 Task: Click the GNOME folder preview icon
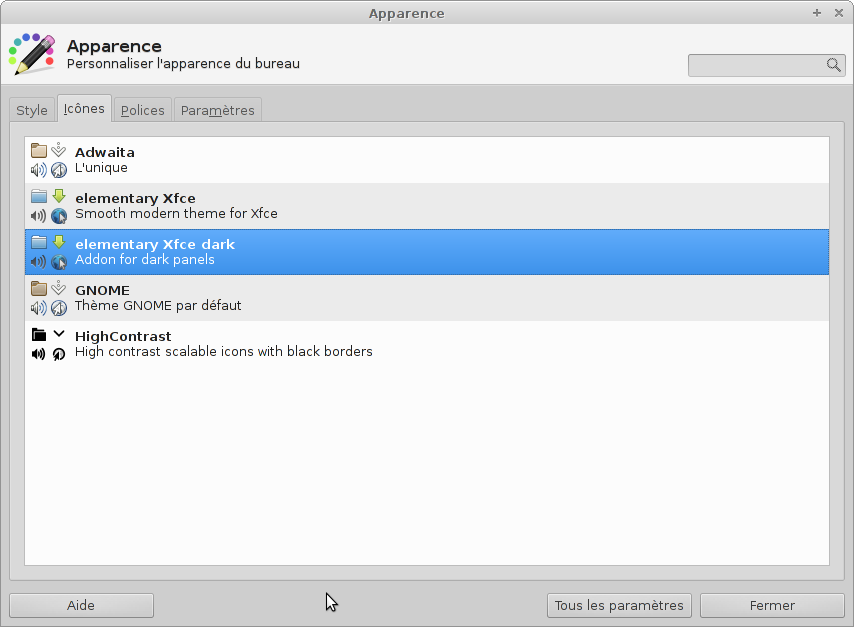coord(39,288)
